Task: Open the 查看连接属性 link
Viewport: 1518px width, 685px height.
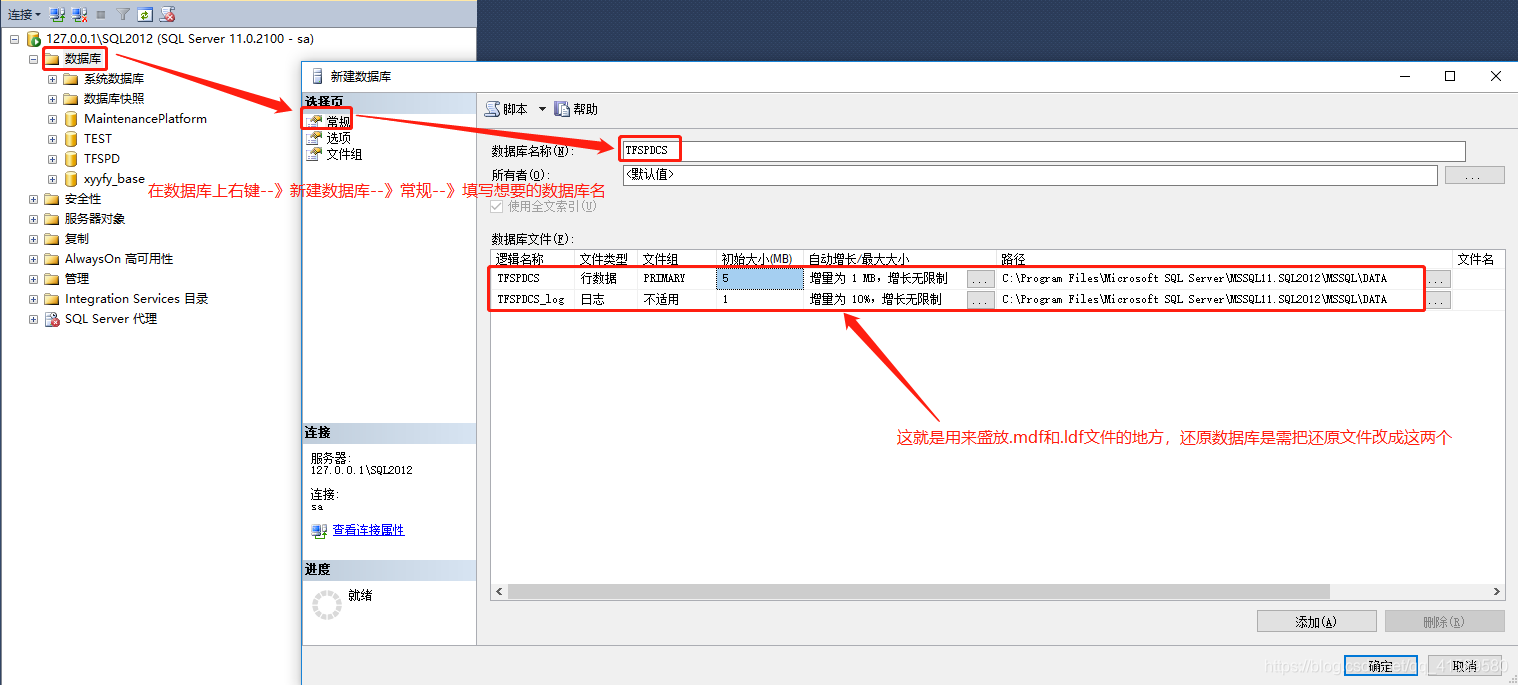Action: pos(368,530)
